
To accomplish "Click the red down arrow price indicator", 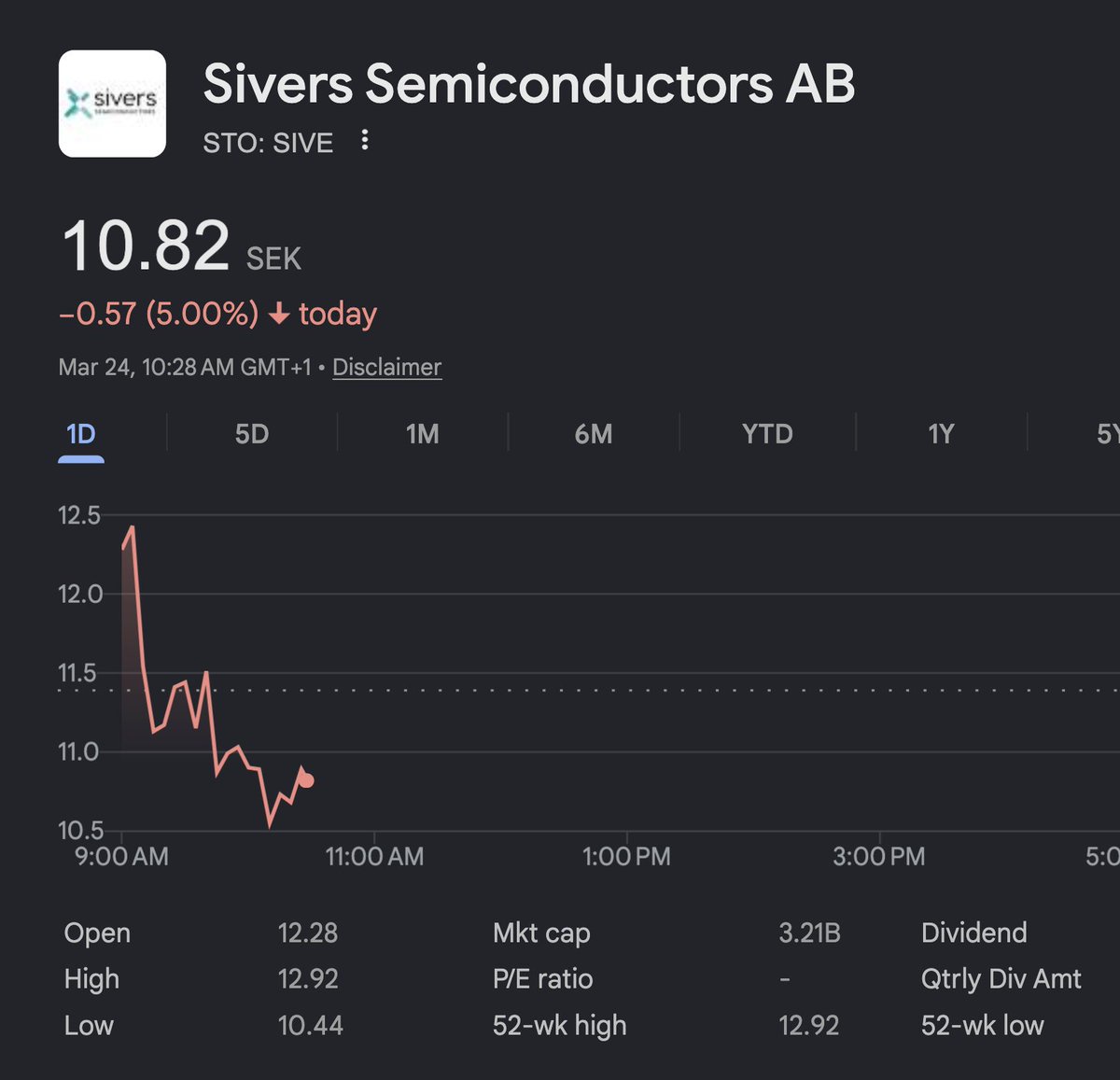I will tap(278, 315).
